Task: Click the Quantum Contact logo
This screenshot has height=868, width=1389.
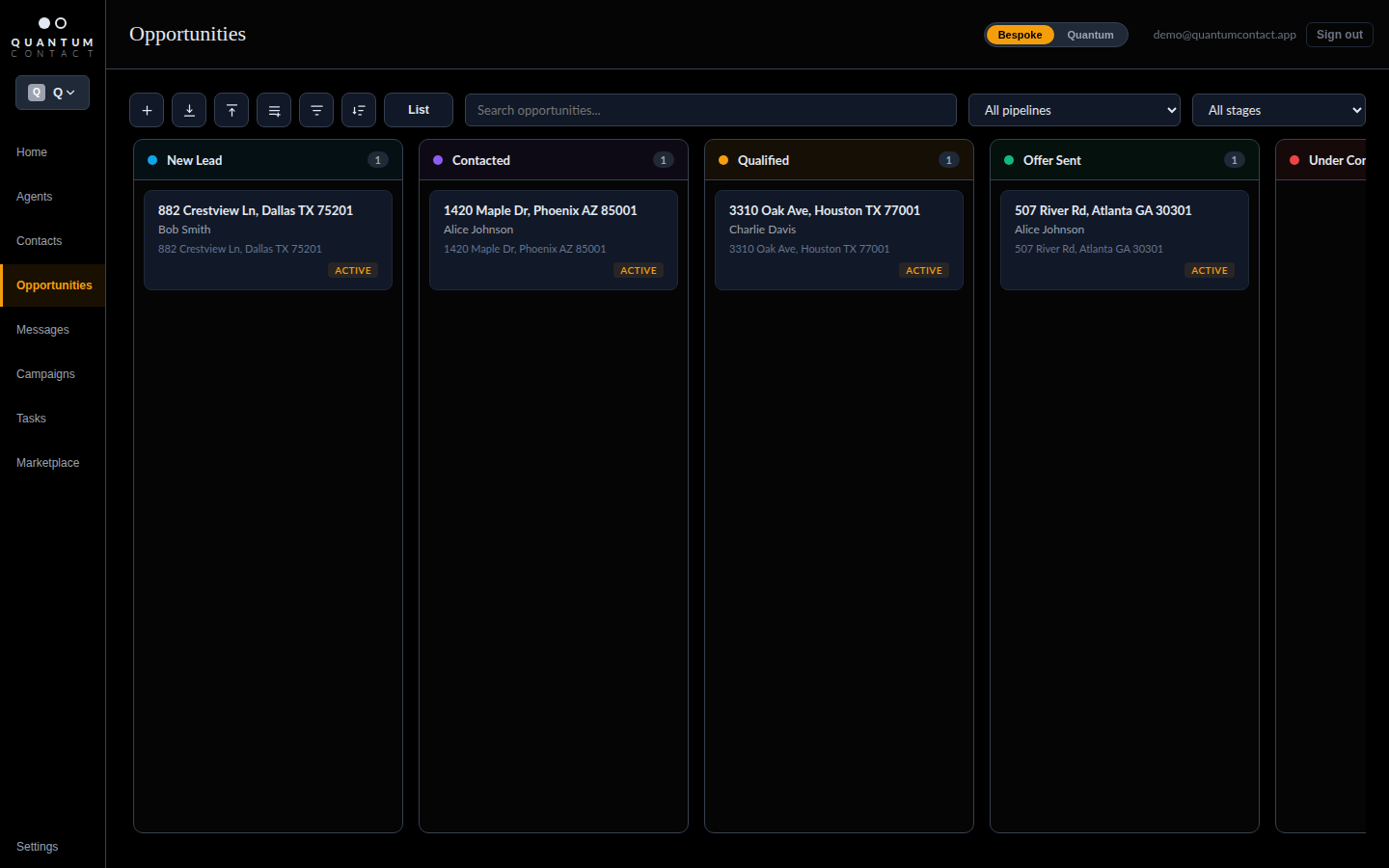Action: point(52,37)
